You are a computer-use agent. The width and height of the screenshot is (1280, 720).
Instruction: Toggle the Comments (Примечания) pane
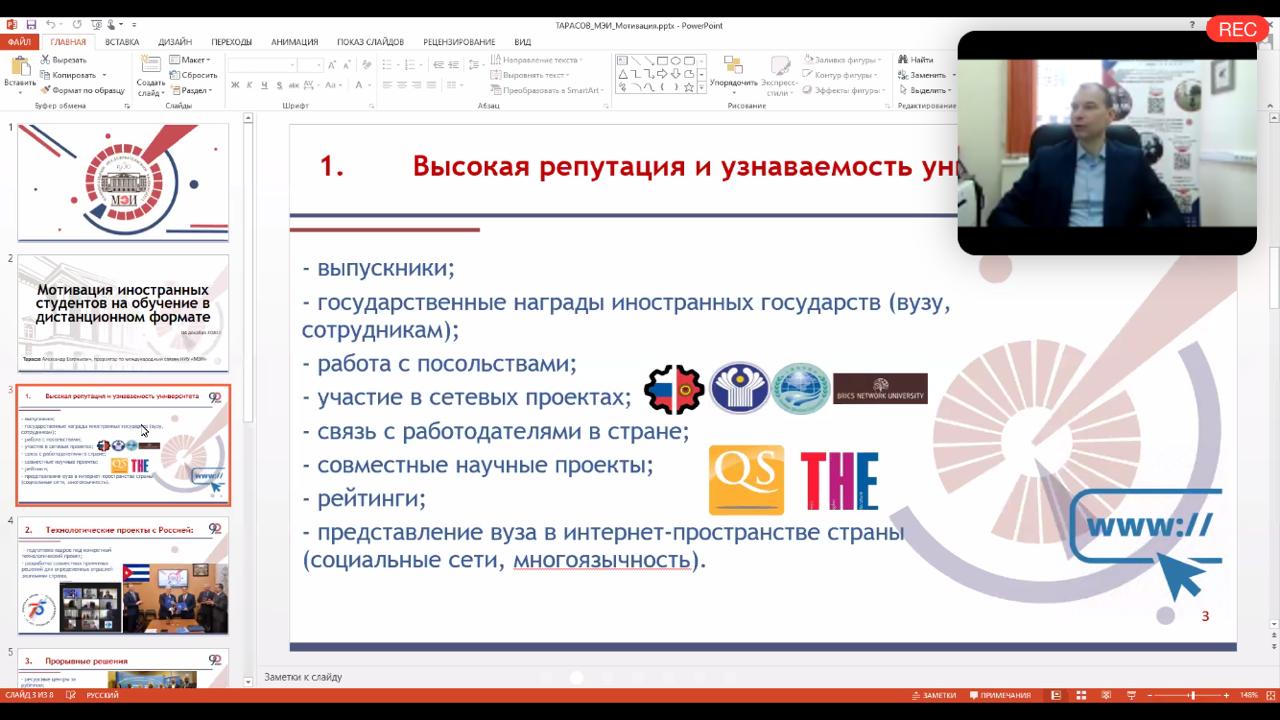coord(998,695)
